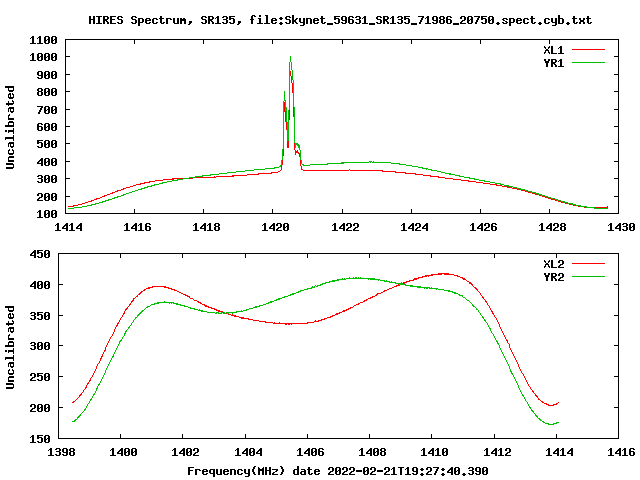The height and width of the screenshot is (480, 640).
Task: Click the upper plot Uncalibrated axis label
Action: [10, 127]
